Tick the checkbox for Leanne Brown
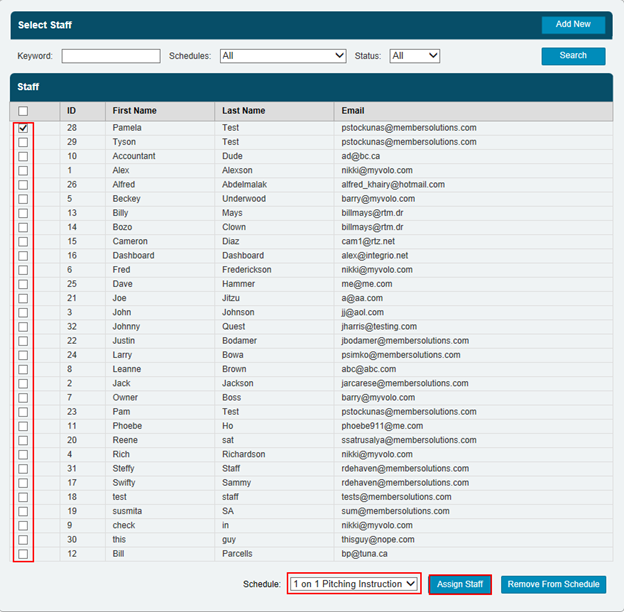 pyautogui.click(x=23, y=369)
